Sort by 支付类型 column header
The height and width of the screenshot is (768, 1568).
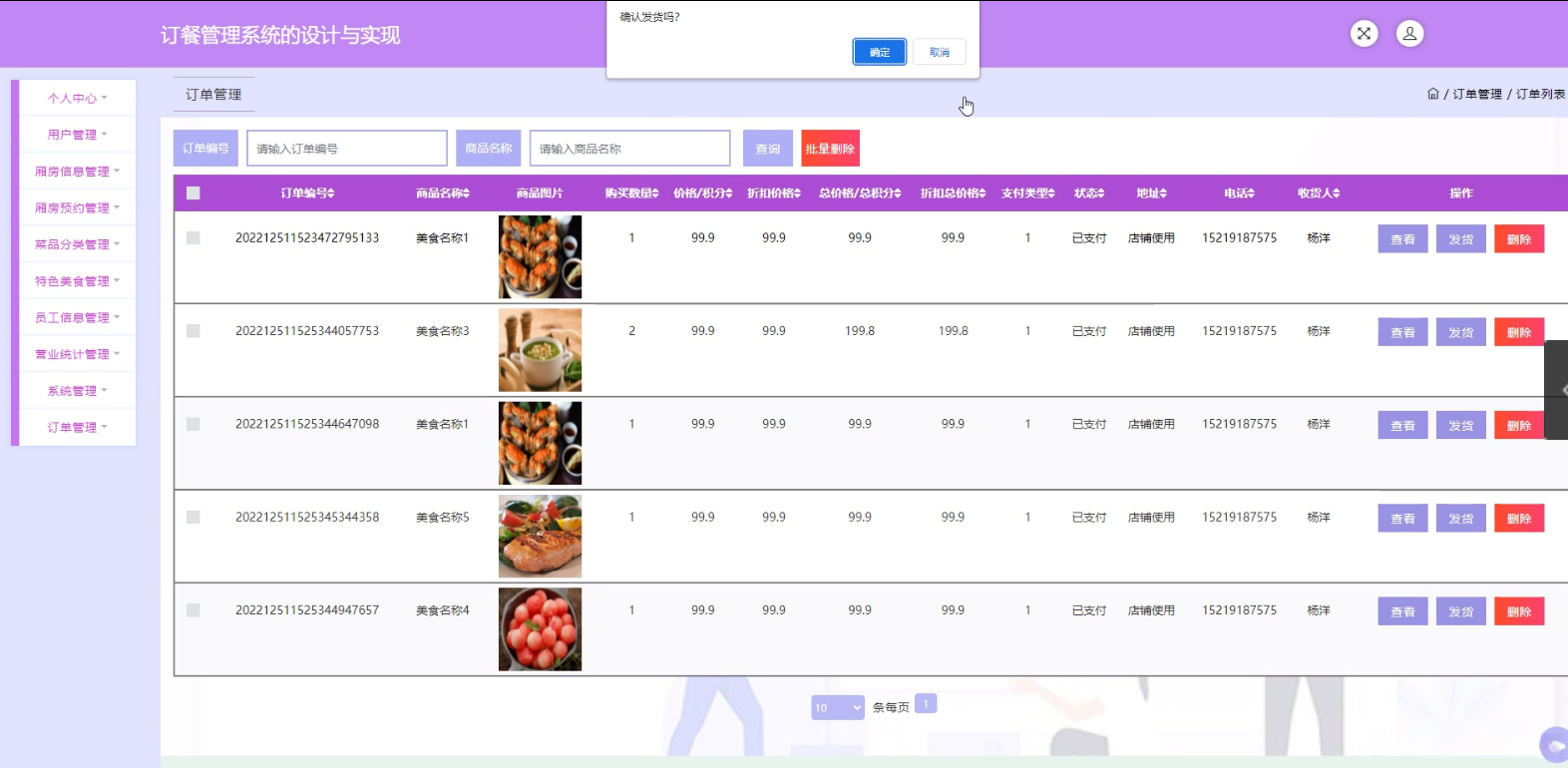click(1028, 193)
